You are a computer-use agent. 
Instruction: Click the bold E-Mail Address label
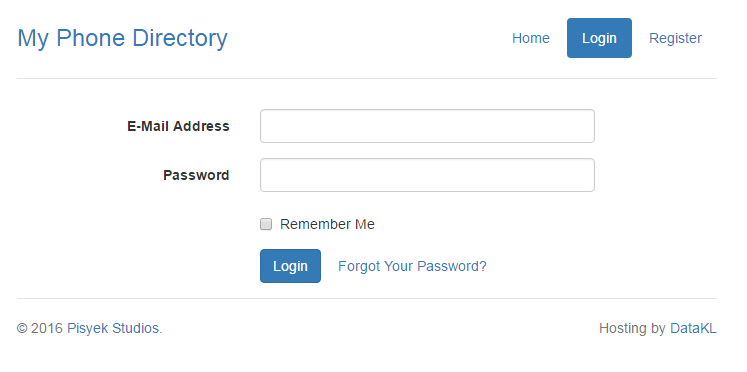178,126
